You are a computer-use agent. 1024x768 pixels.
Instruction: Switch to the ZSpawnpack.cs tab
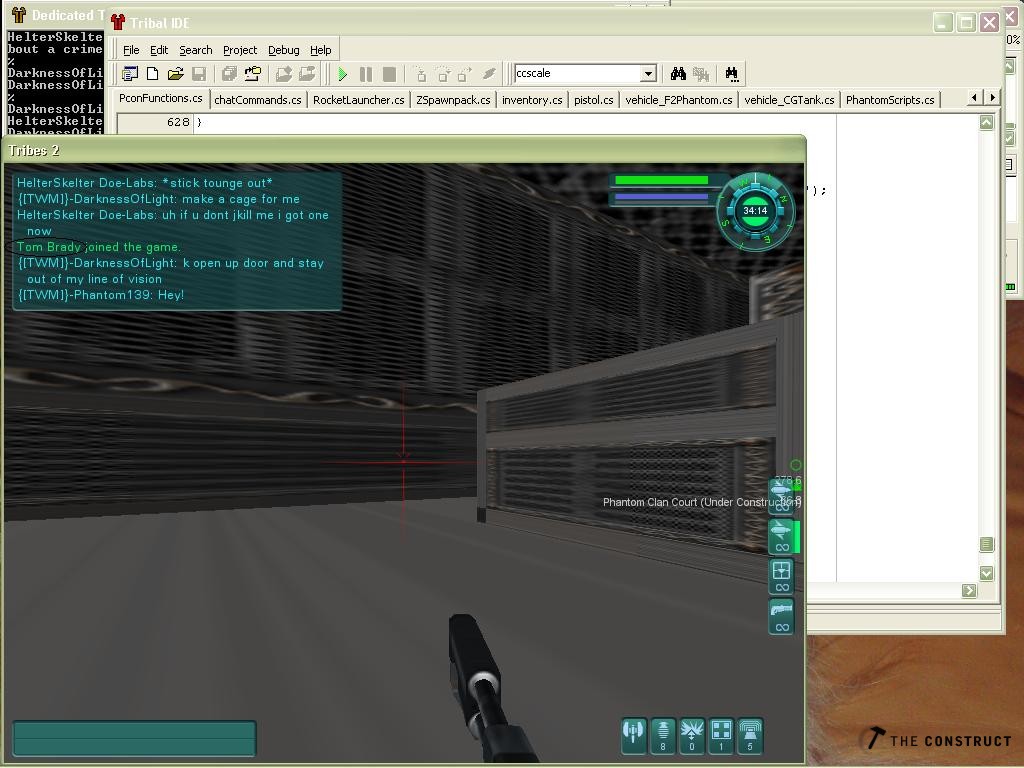(x=453, y=100)
